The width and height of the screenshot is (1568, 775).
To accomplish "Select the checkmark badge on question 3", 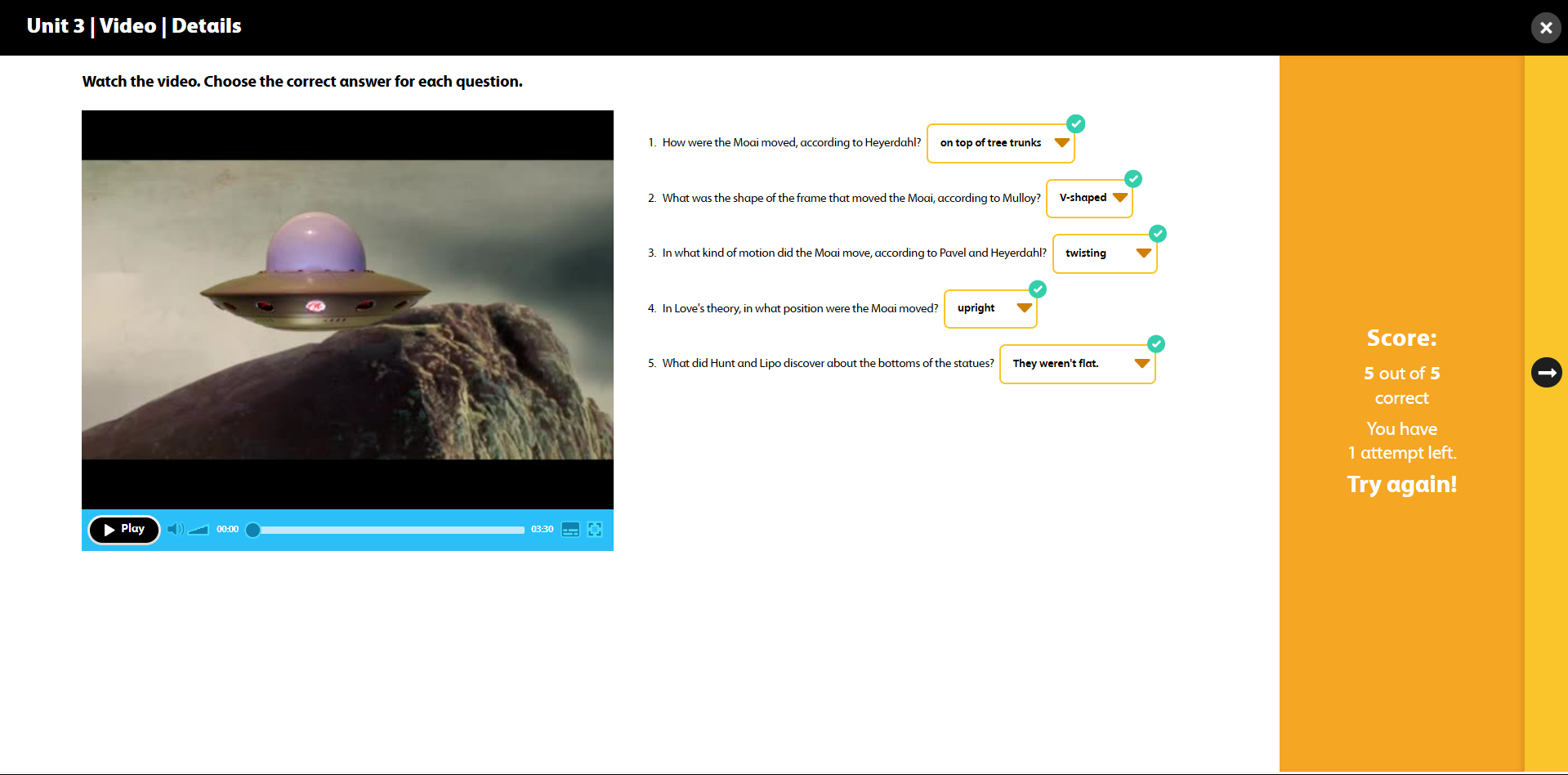I will 1158,234.
